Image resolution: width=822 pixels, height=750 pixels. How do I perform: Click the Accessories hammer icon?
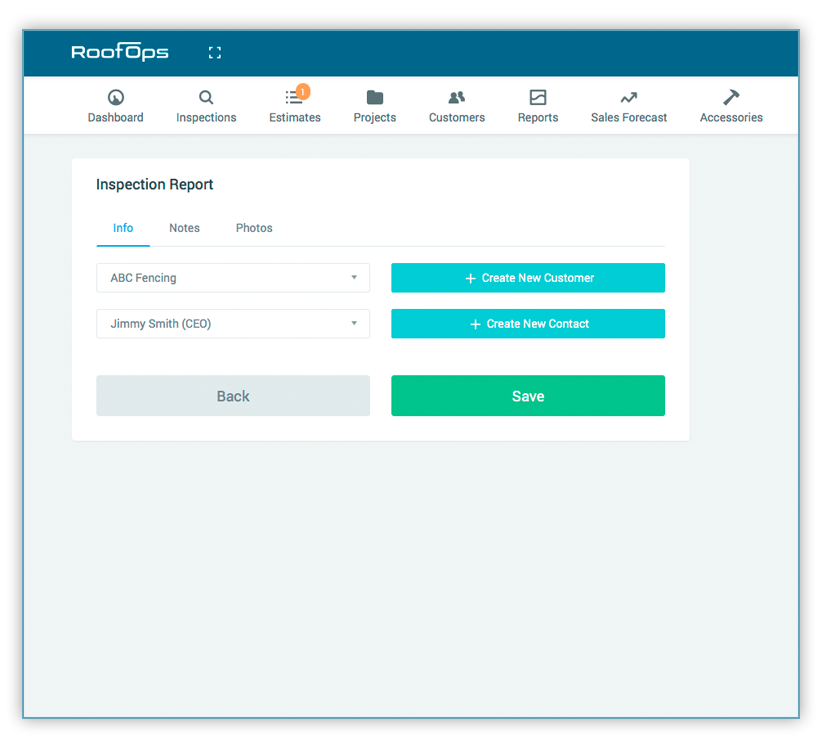coord(731,97)
